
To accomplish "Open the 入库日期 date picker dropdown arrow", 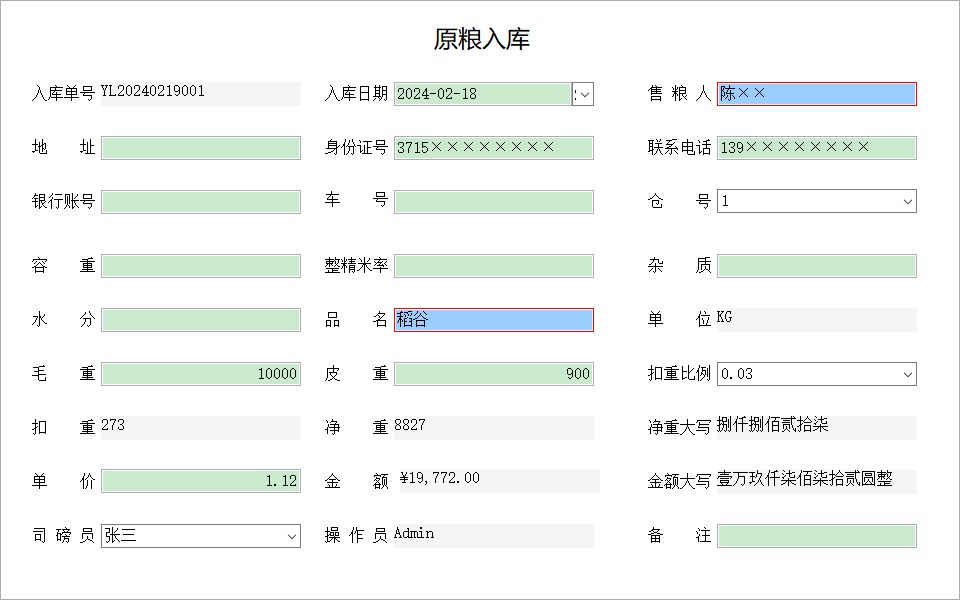I will tap(585, 94).
